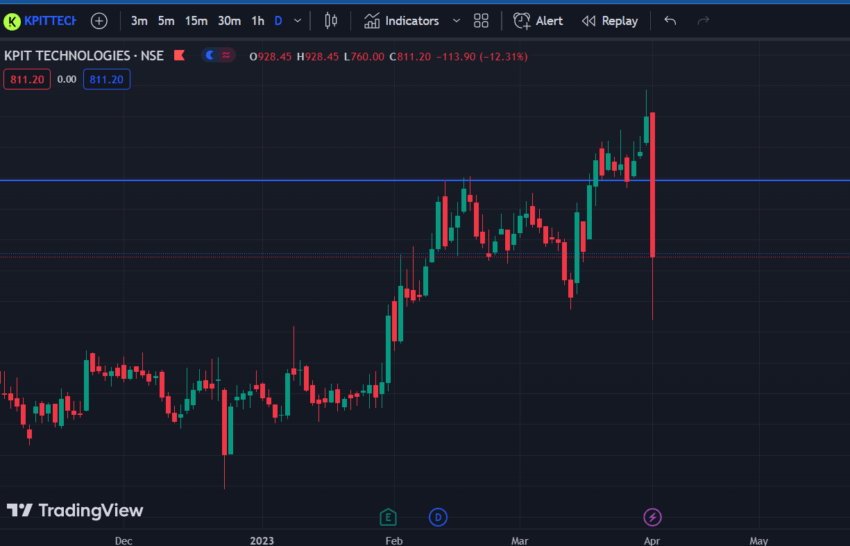The width and height of the screenshot is (850, 546).
Task: Select the daily D timeframe
Action: (x=278, y=21)
